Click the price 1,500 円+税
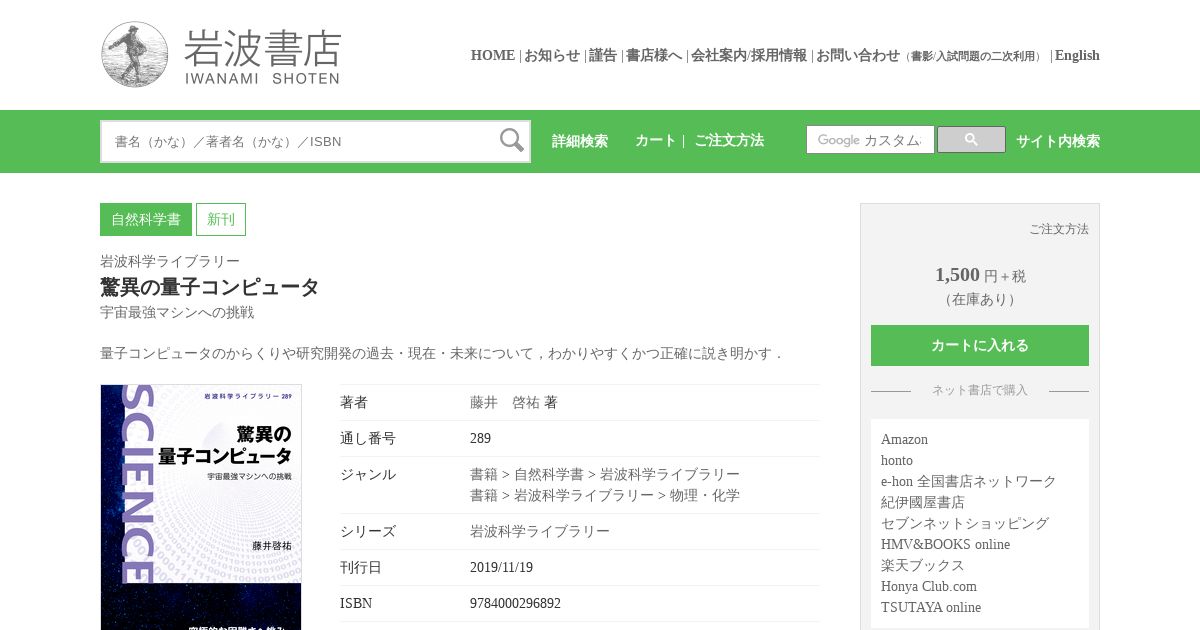This screenshot has width=1200, height=630. pos(980,275)
